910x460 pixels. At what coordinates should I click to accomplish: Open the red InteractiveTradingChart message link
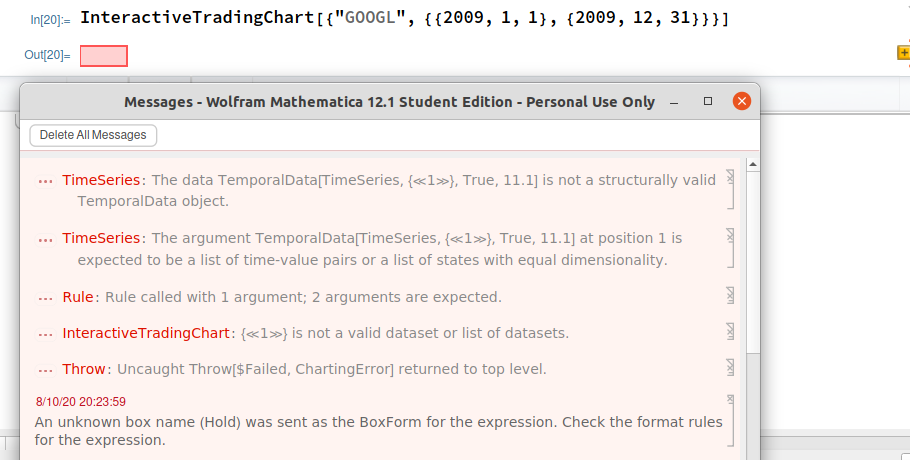(146, 333)
